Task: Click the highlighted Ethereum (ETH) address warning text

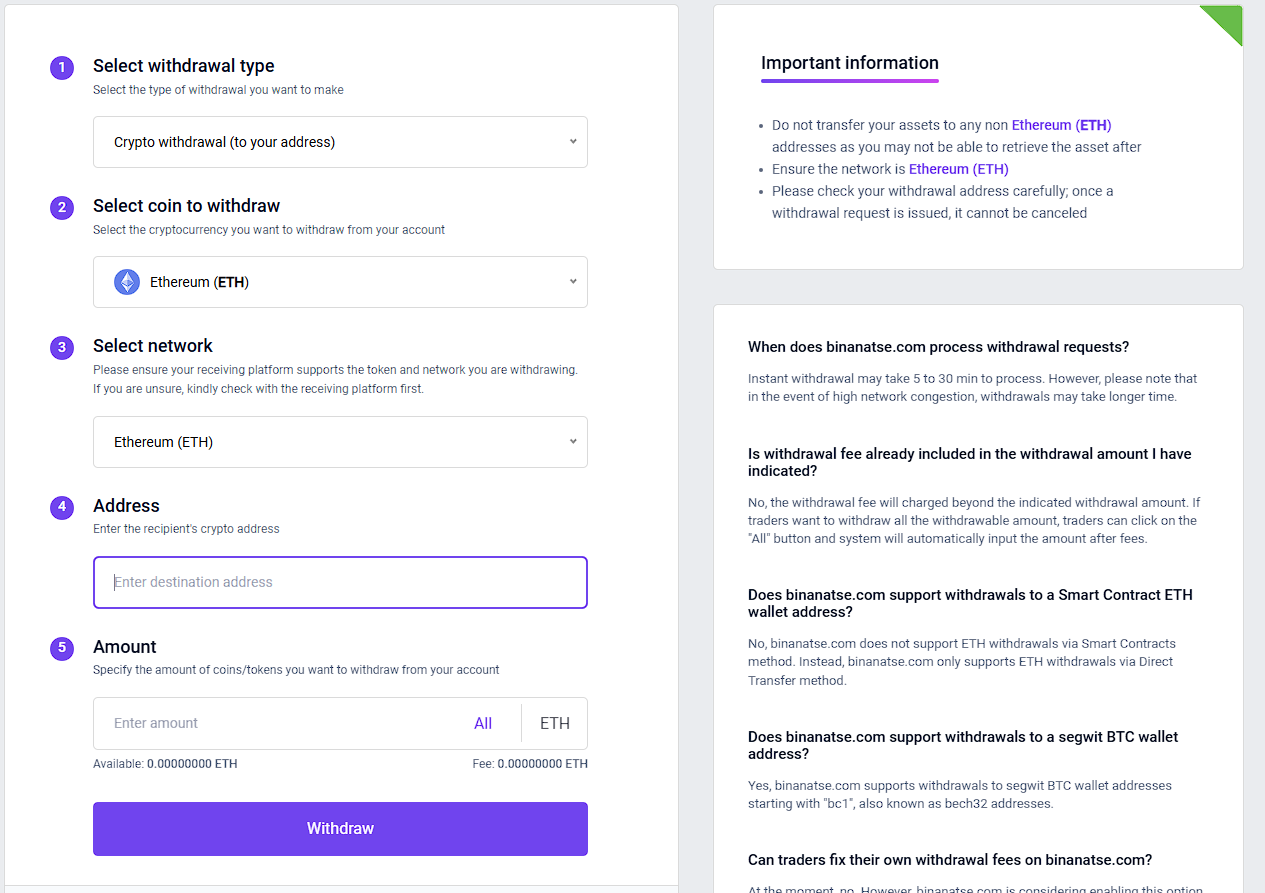Action: (1061, 125)
